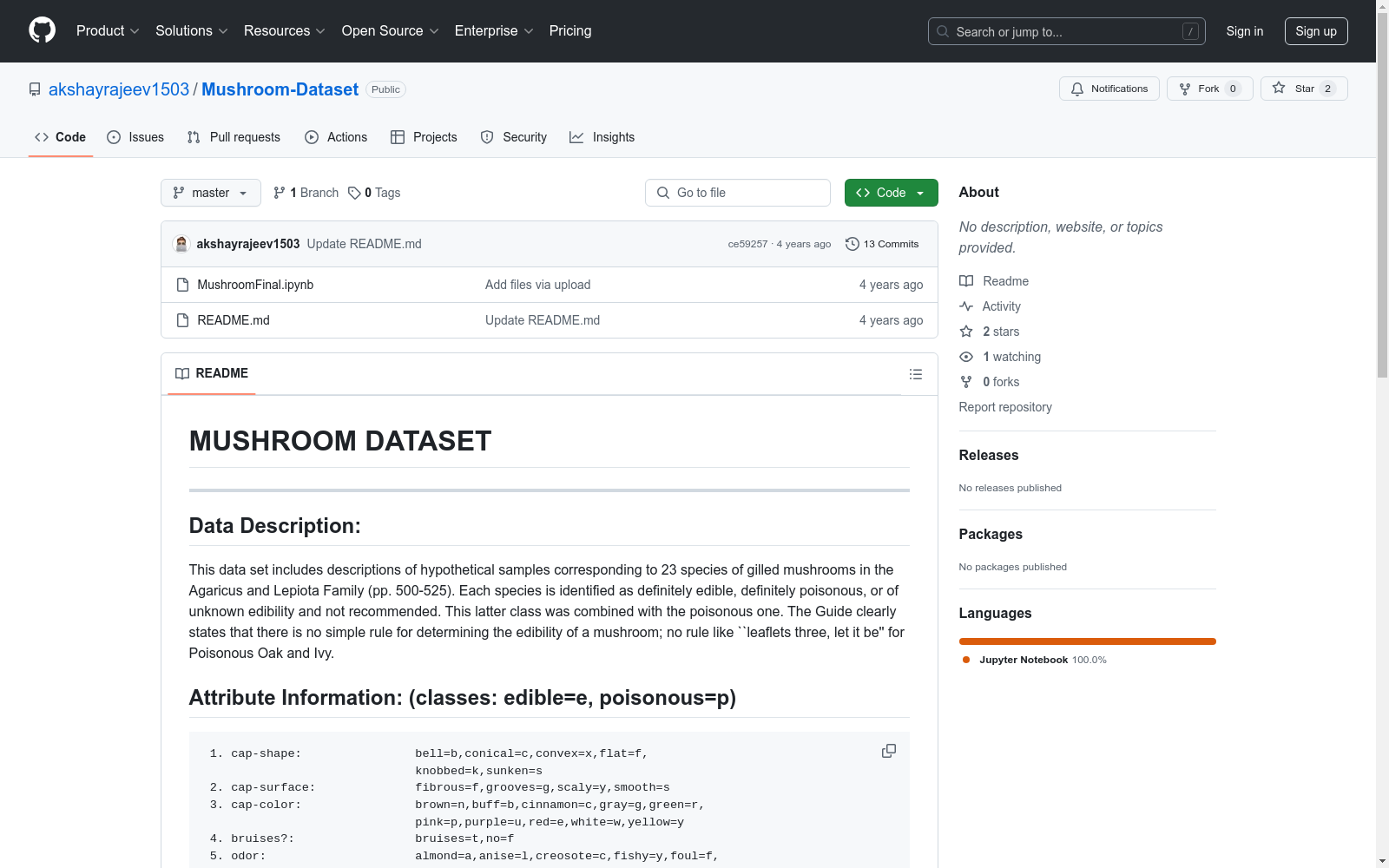Click the copy code block icon
Screen dimensions: 1389x868
888,751
